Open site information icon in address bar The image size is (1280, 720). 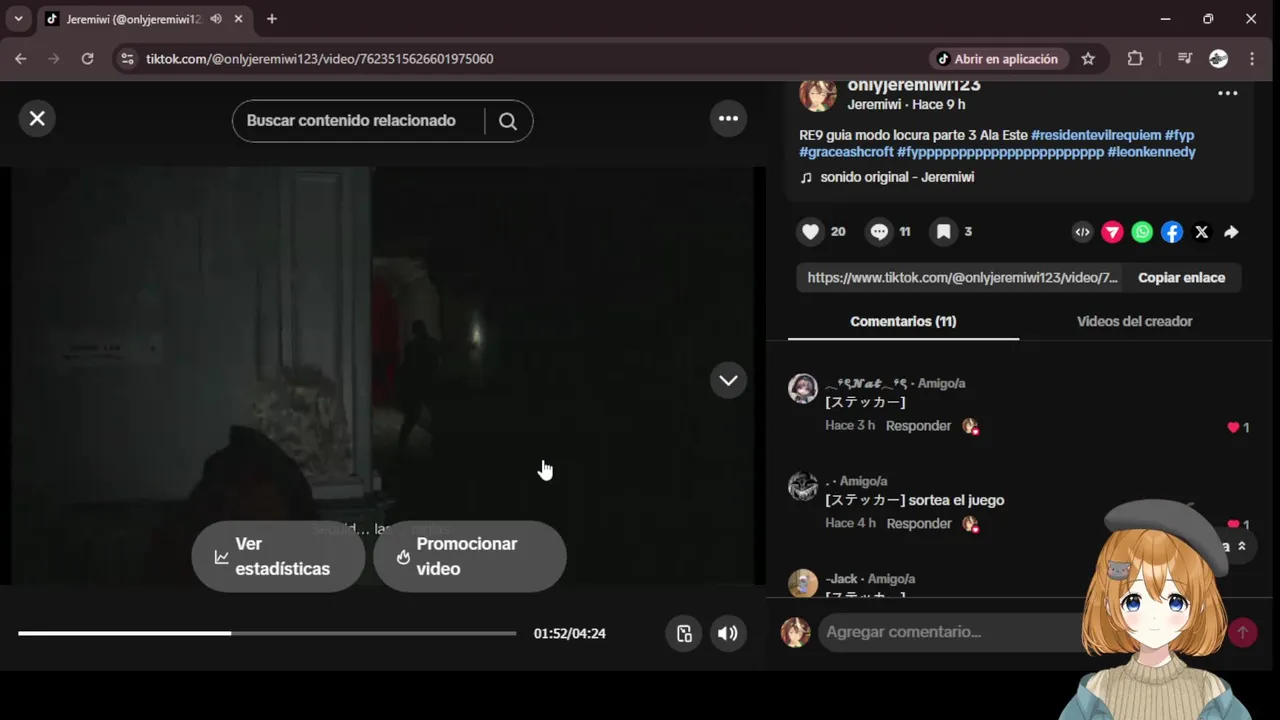(x=127, y=59)
